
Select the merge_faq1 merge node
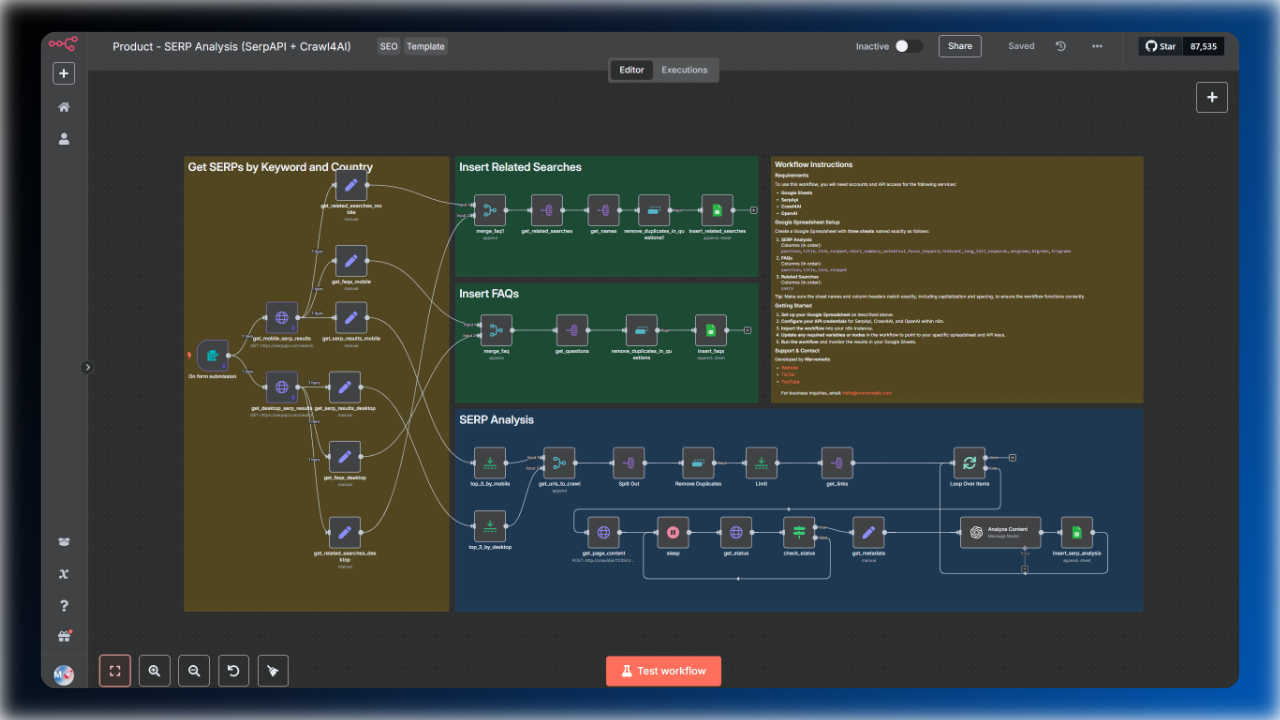coord(490,210)
